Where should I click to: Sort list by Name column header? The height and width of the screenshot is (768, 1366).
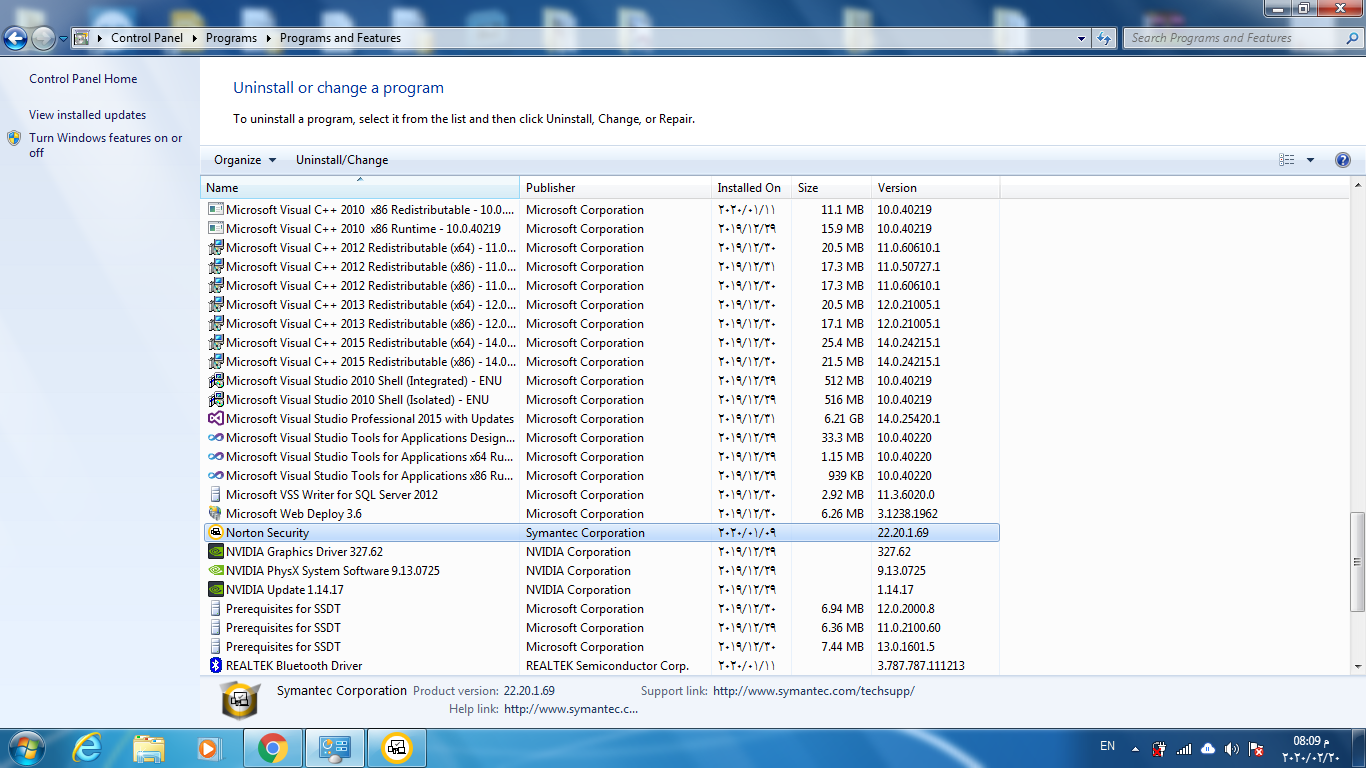[x=360, y=188]
